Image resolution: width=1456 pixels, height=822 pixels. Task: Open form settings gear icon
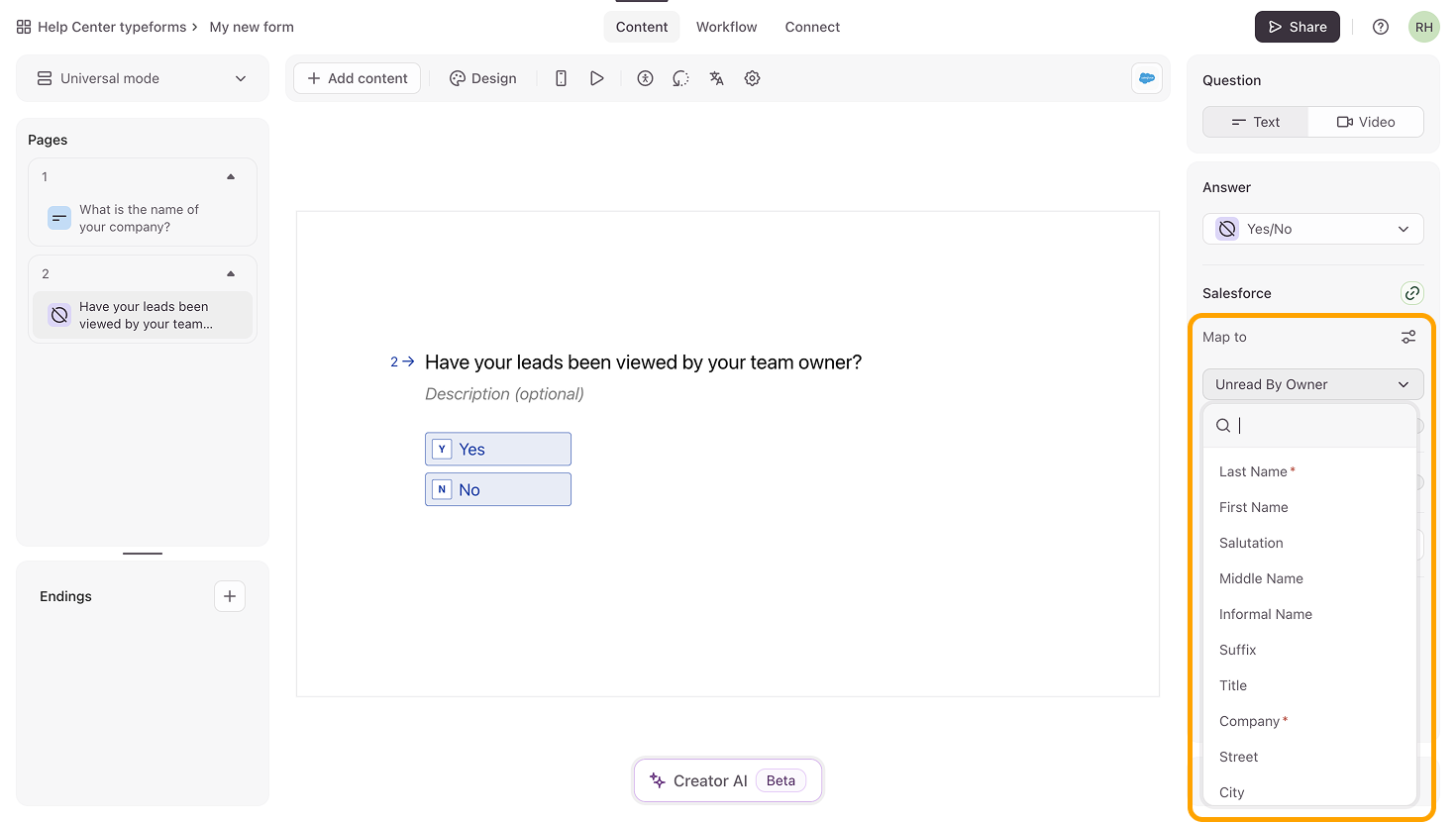[752, 78]
